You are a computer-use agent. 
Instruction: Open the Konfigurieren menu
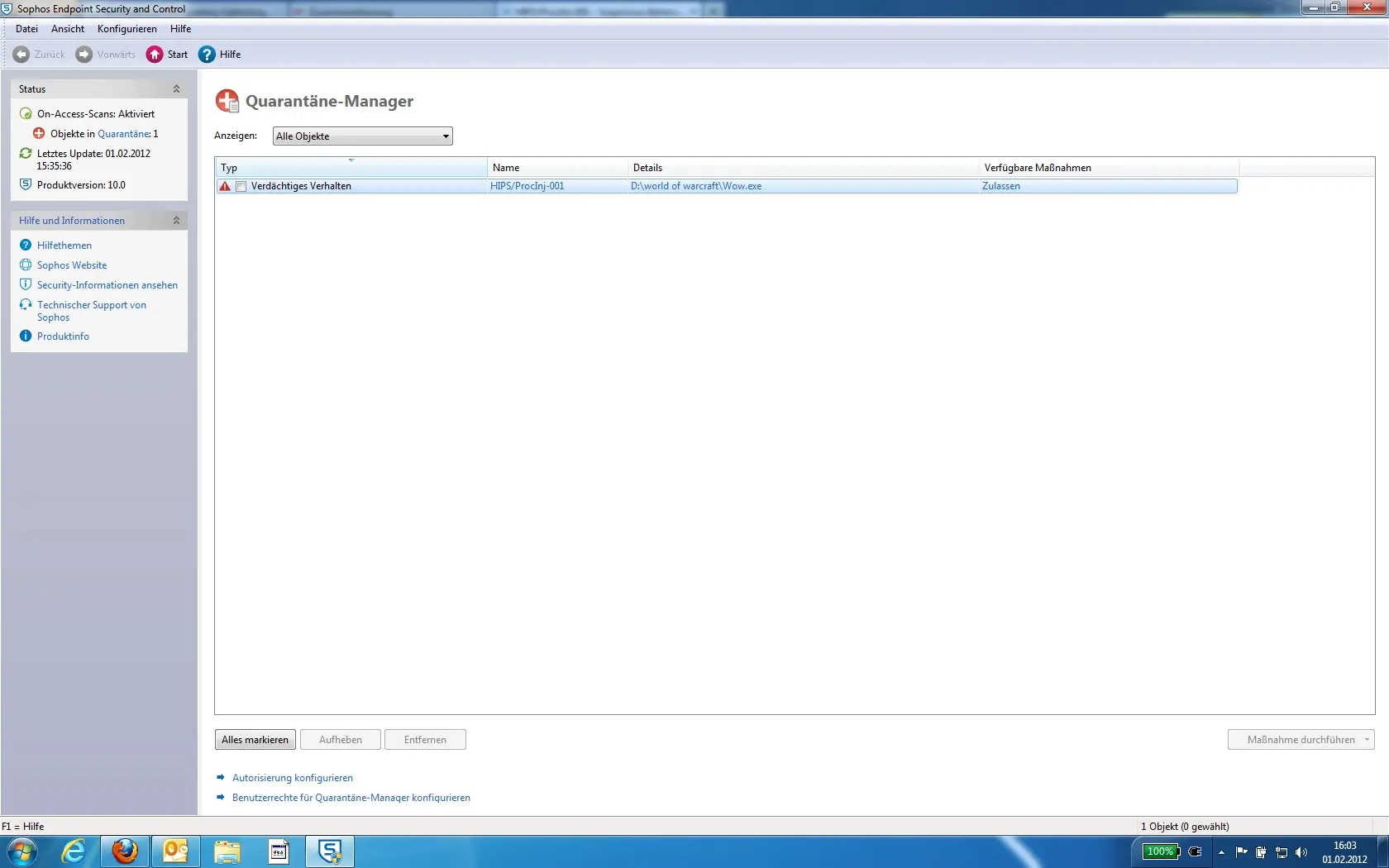[127, 29]
